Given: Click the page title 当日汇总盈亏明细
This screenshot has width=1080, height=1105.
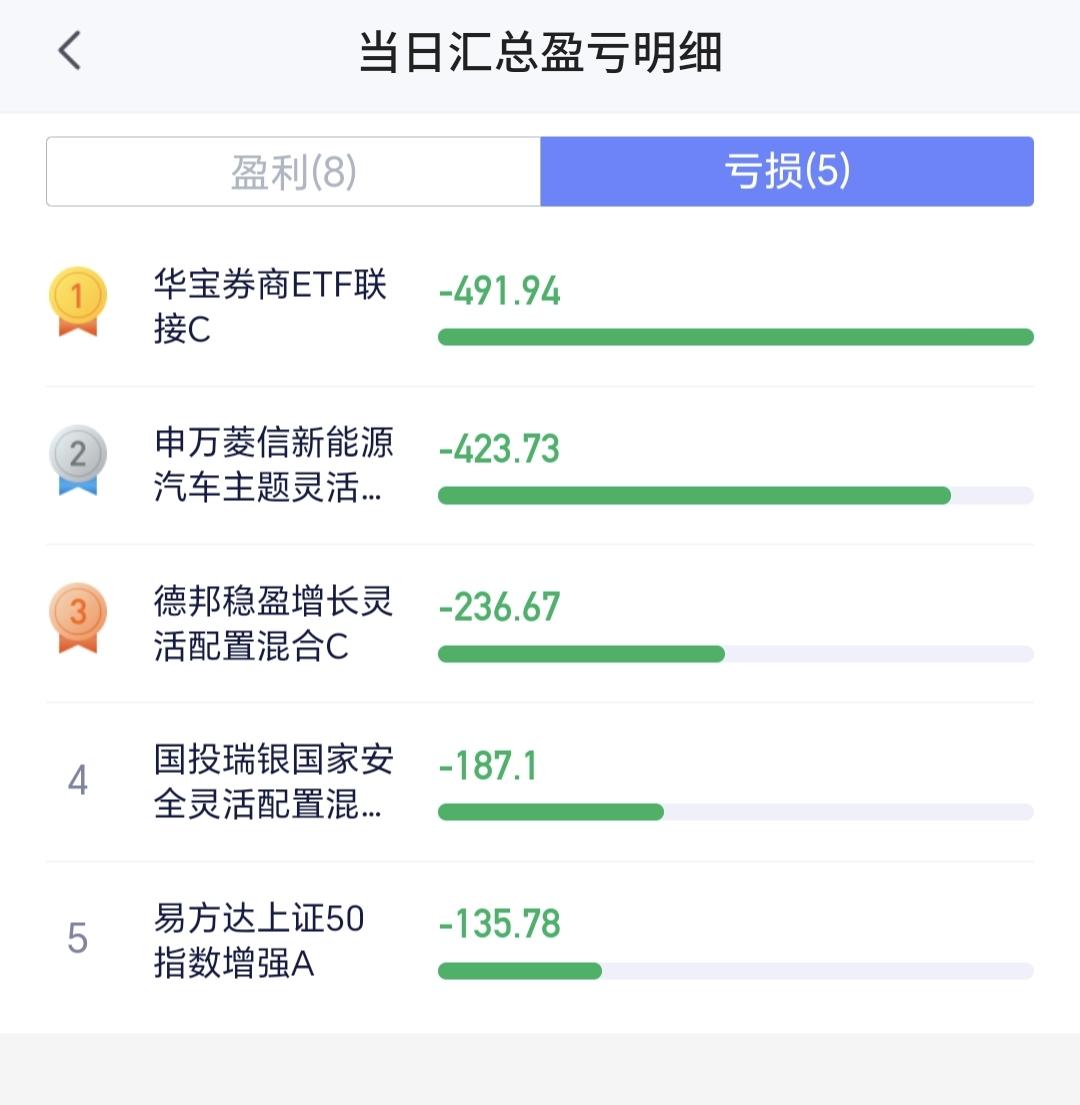Looking at the screenshot, I should (x=540, y=52).
